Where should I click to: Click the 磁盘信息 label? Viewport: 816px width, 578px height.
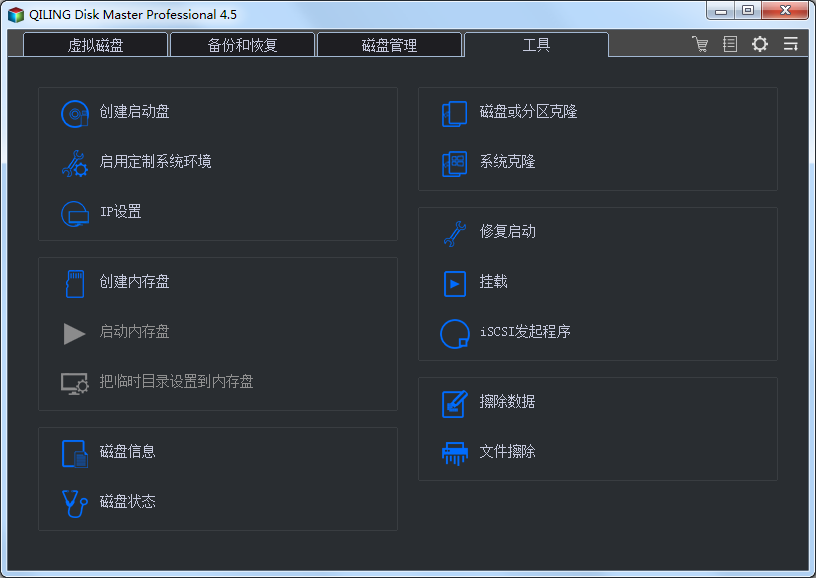coord(128,452)
